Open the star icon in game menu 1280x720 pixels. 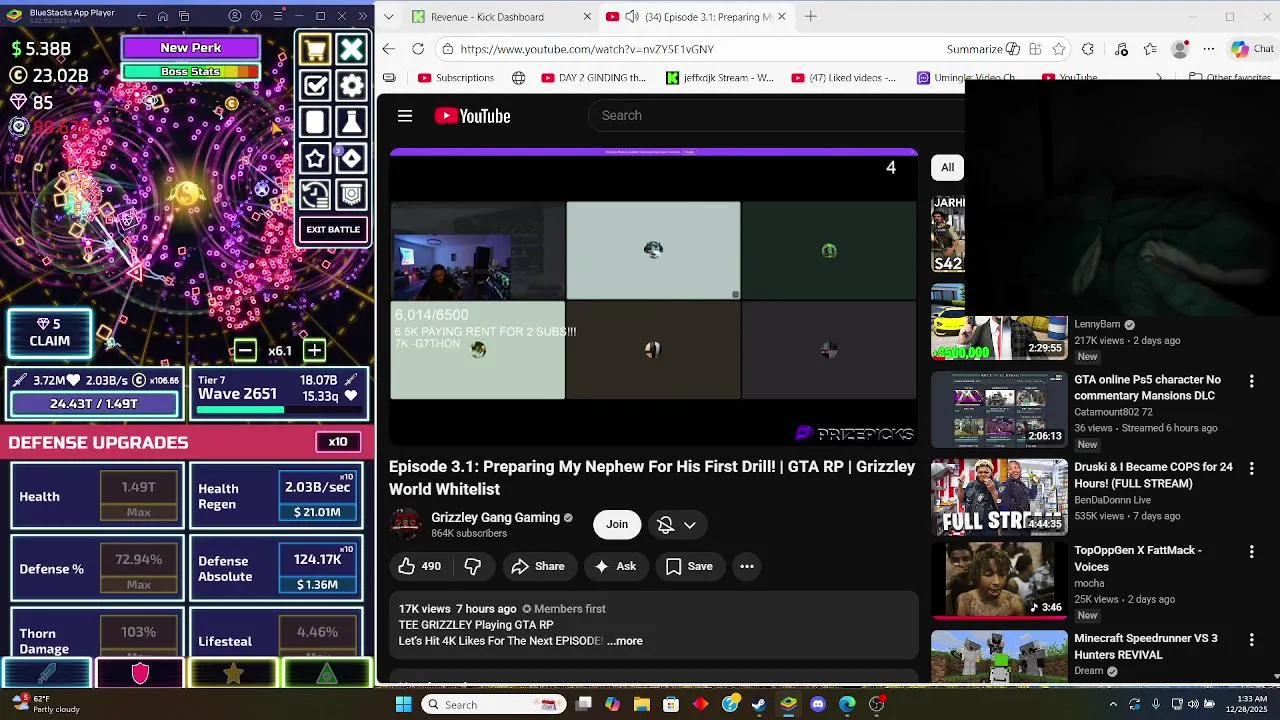click(x=315, y=158)
